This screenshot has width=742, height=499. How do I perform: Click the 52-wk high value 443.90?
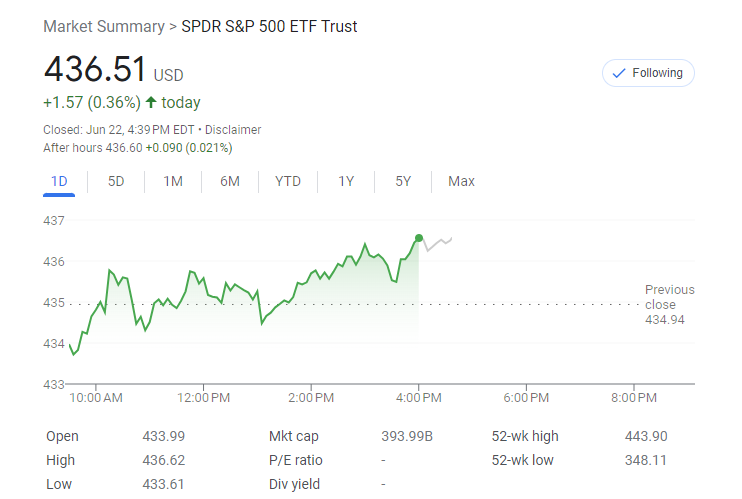[645, 436]
